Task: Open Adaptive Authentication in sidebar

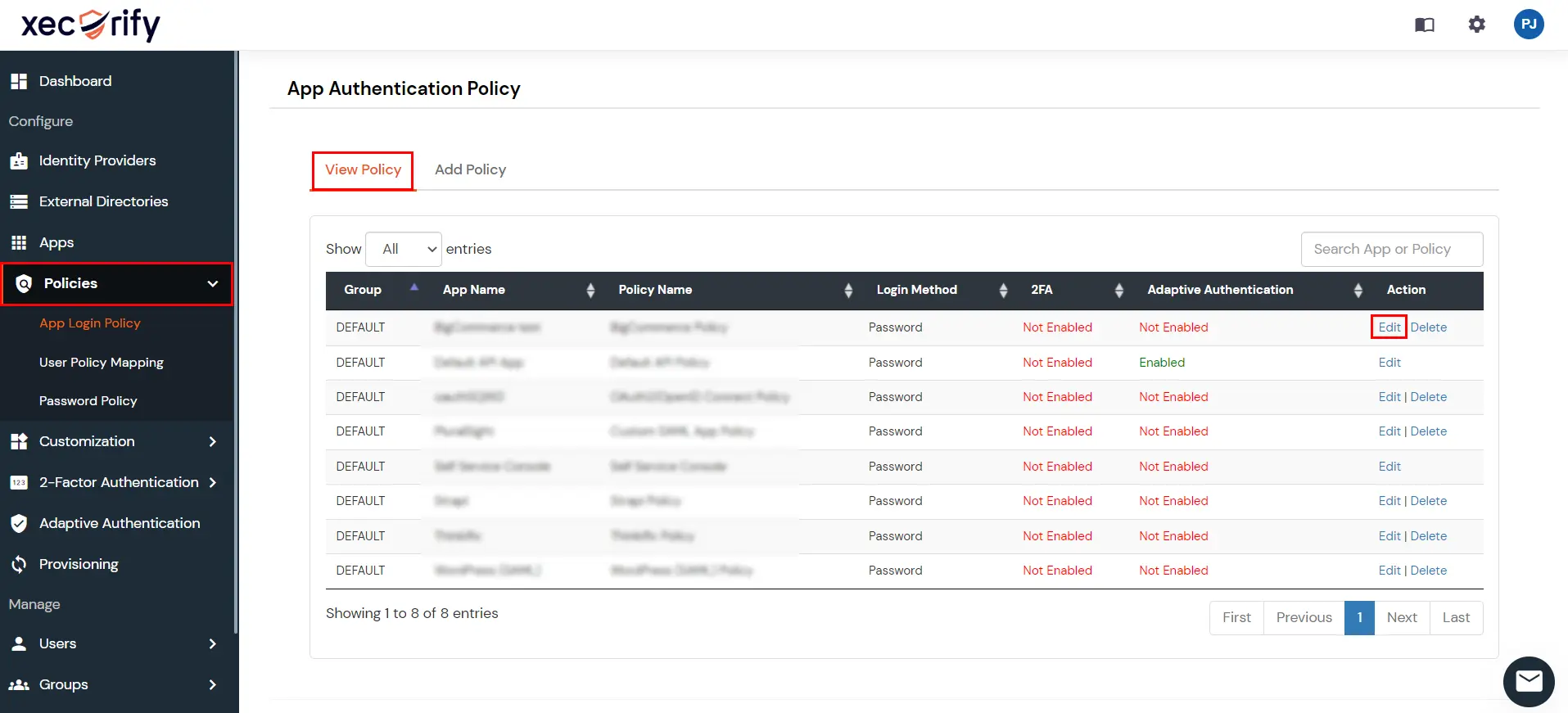Action: [x=120, y=523]
